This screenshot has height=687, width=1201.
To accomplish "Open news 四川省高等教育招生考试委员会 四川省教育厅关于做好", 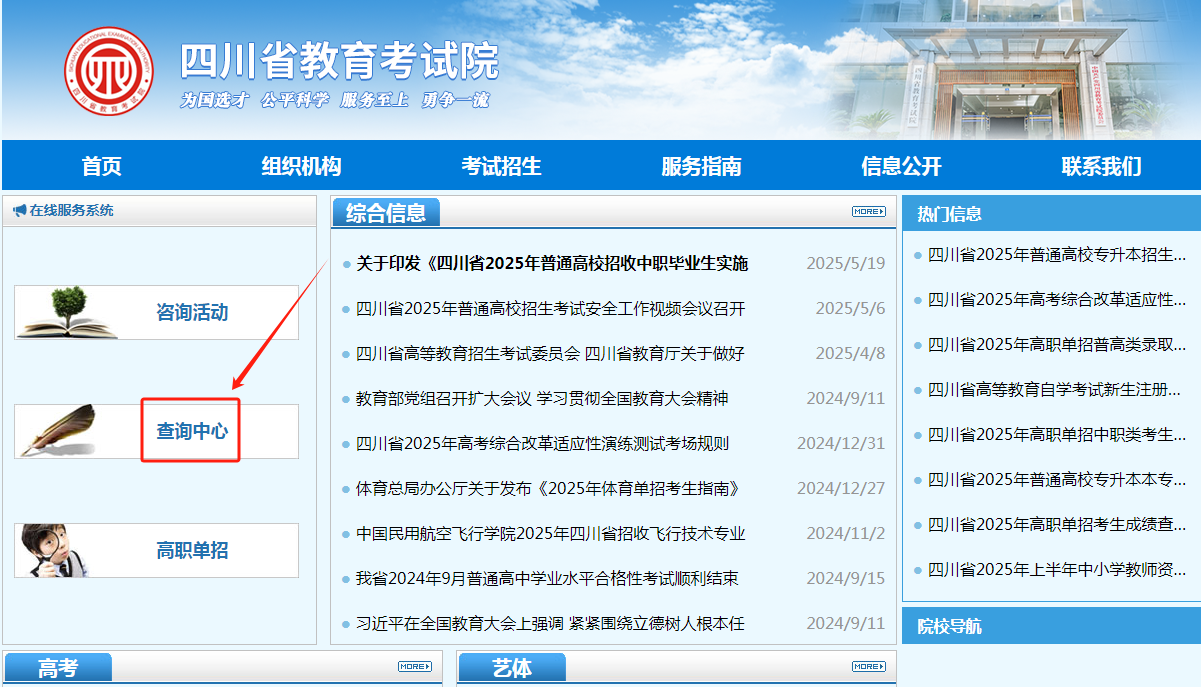I will click(550, 353).
